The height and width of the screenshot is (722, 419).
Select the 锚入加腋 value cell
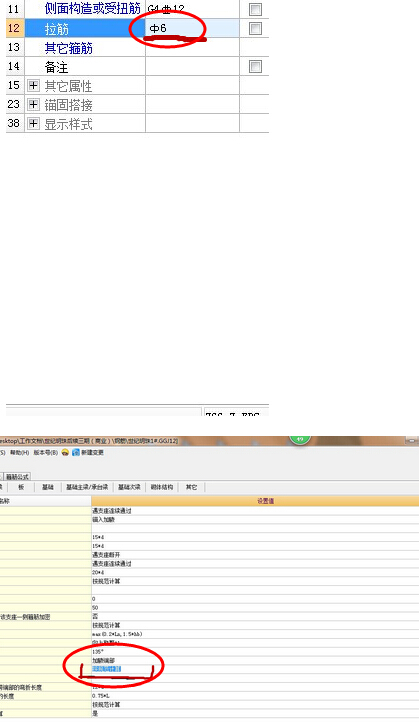pos(255,519)
